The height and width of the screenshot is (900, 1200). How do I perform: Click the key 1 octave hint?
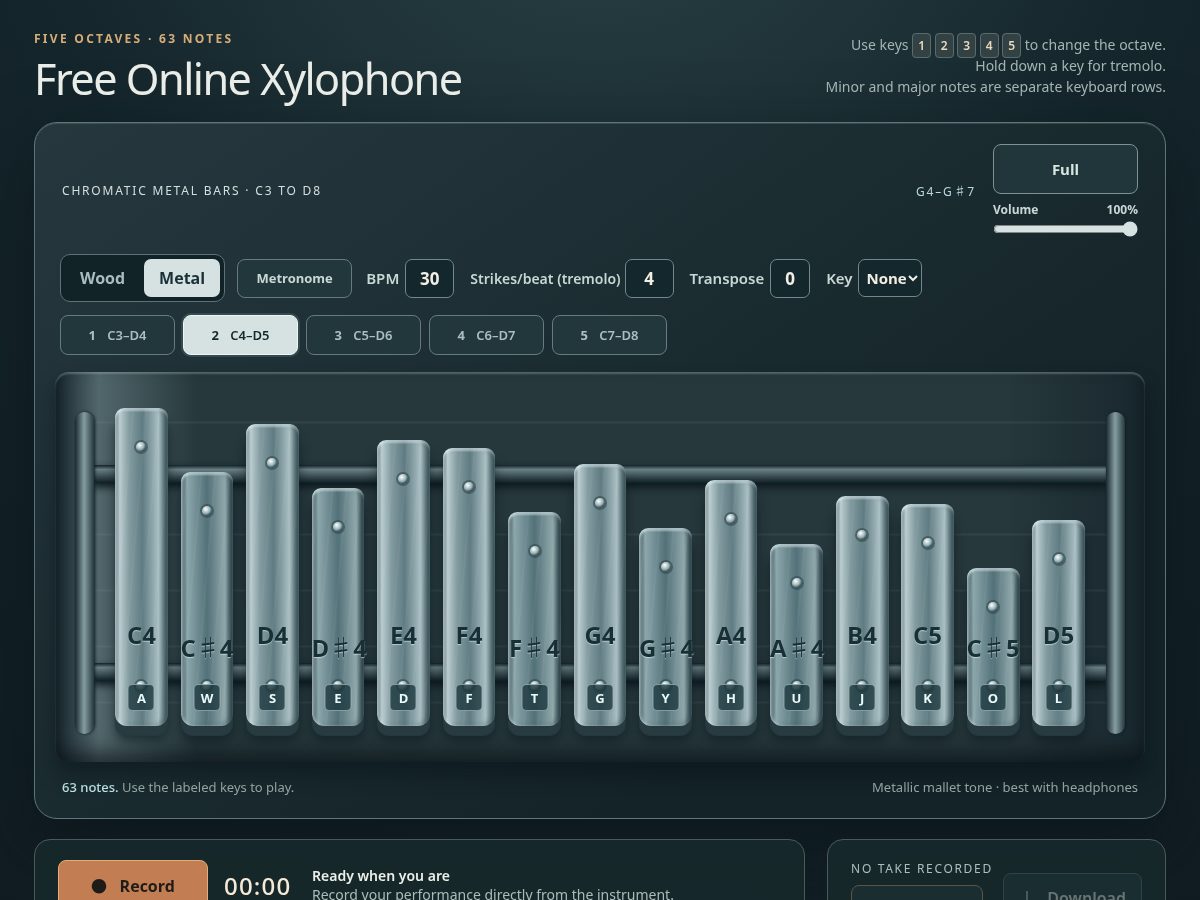[921, 45]
